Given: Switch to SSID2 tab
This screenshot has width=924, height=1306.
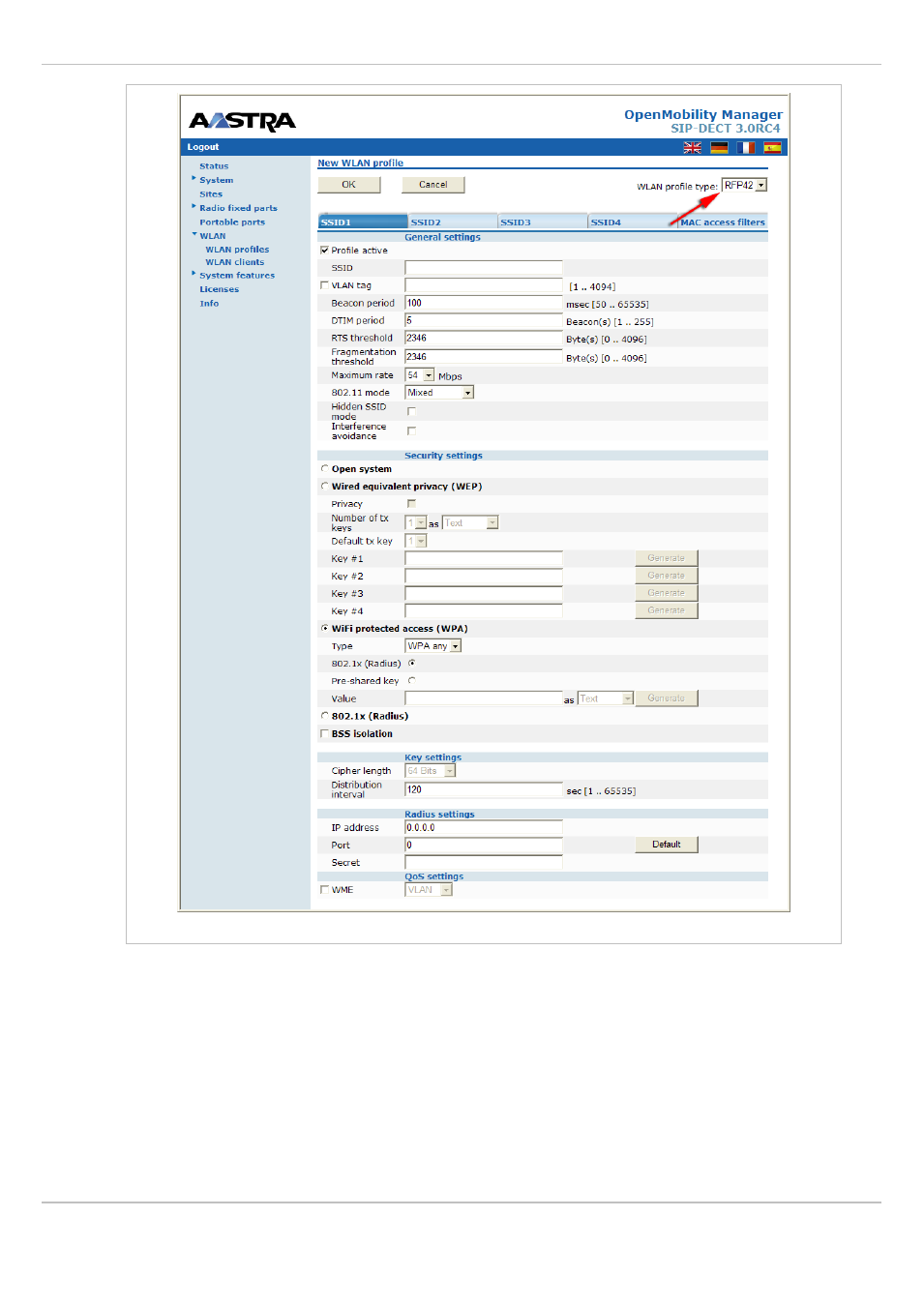Looking at the screenshot, I should tap(452, 222).
